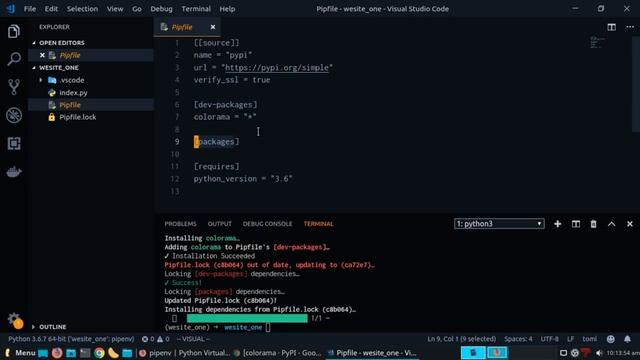This screenshot has width=640, height=360.
Task: Close the terminal panel
Action: pos(629,224)
